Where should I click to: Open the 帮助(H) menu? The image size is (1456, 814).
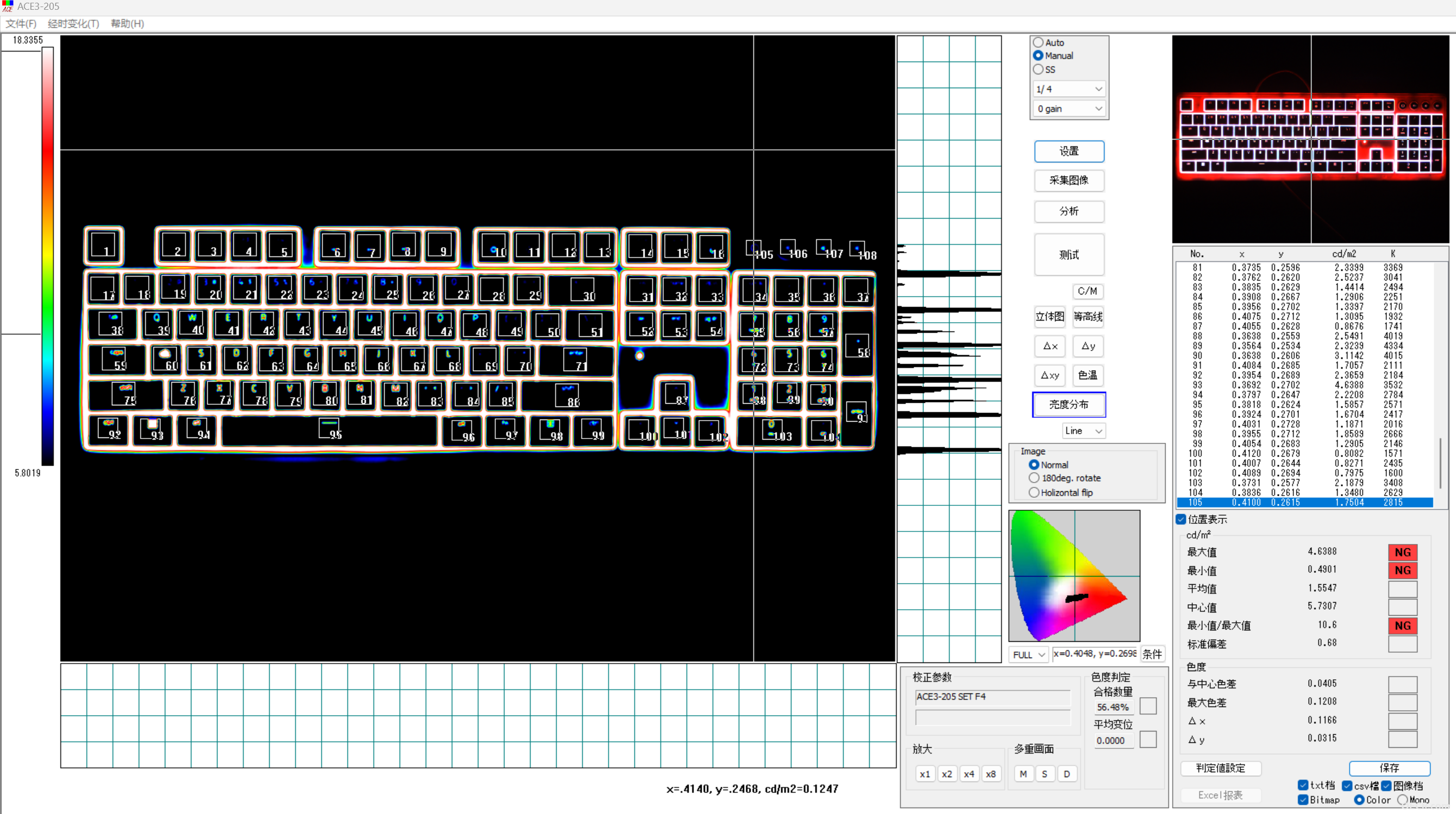tap(127, 24)
